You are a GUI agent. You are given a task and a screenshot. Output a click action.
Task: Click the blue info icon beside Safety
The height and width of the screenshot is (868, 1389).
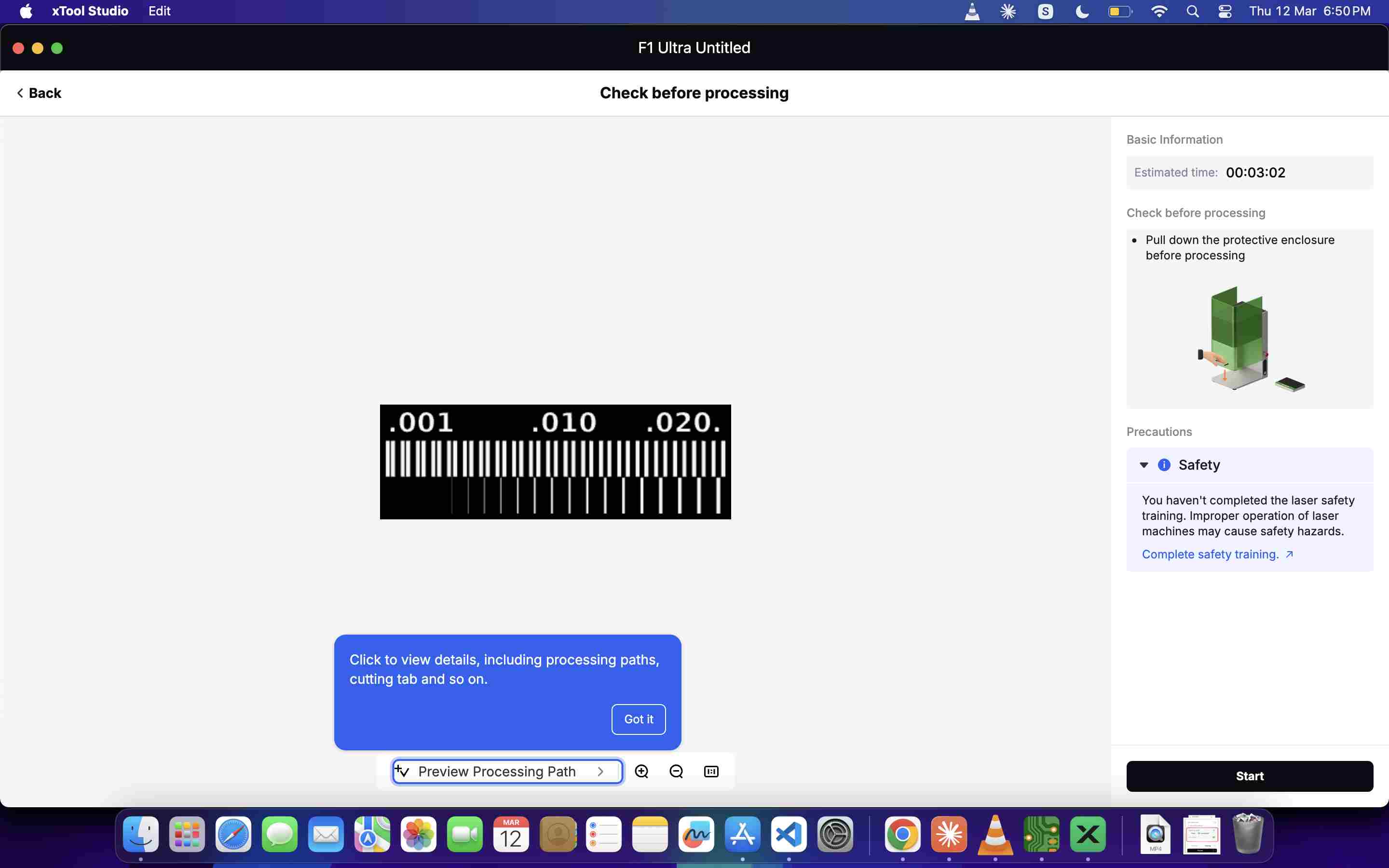click(1164, 464)
